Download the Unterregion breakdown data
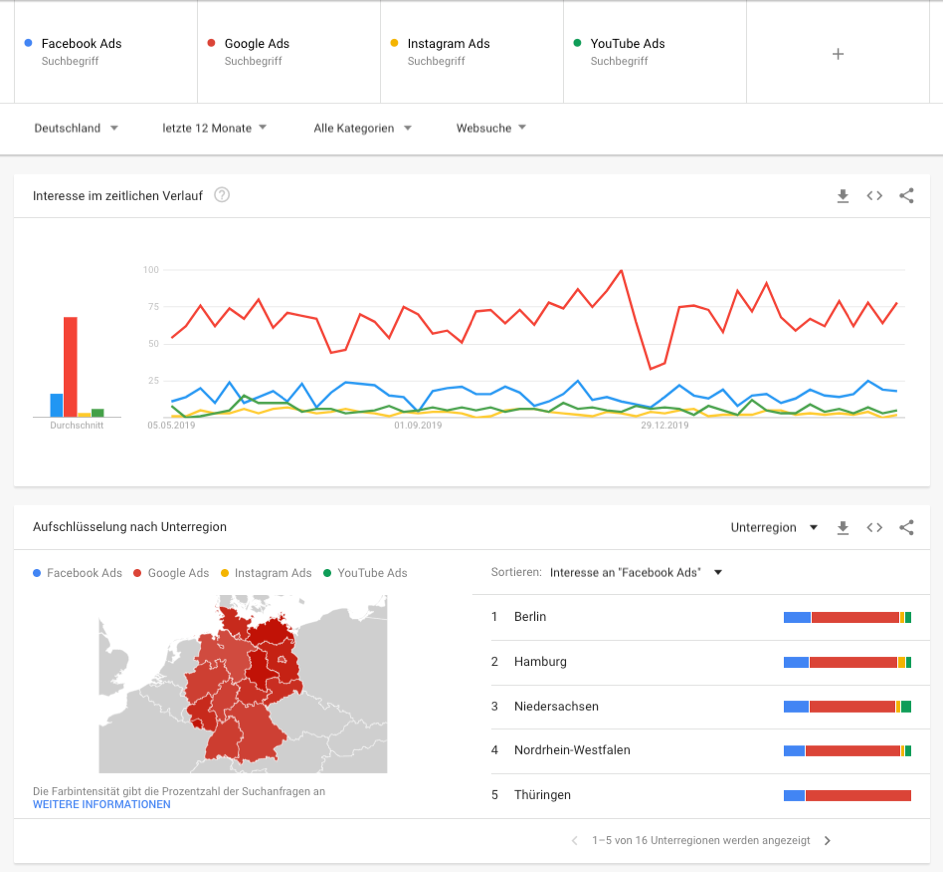 click(843, 528)
